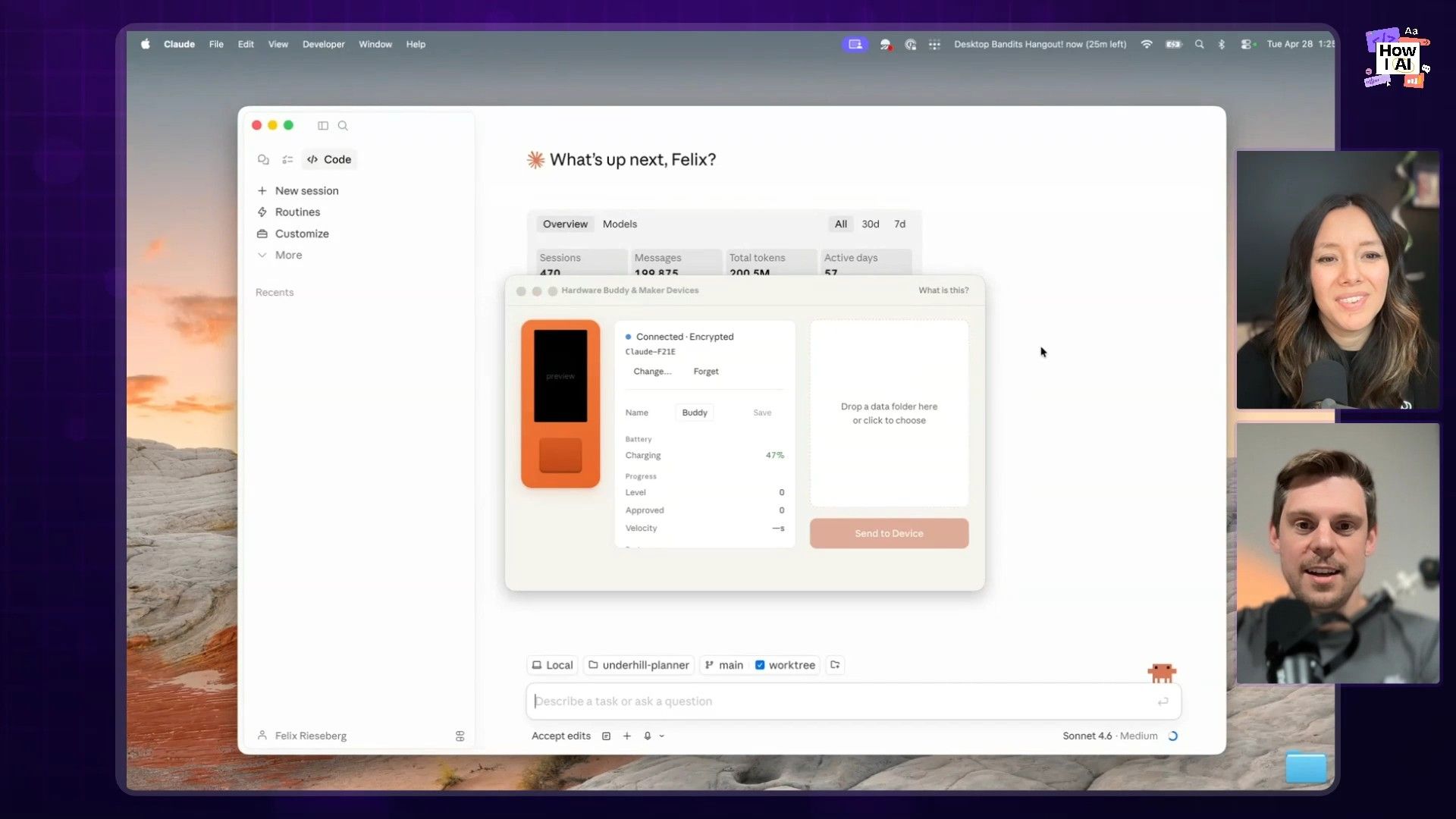Click the Change... device button
Viewport: 1456px width, 819px height.
click(652, 372)
